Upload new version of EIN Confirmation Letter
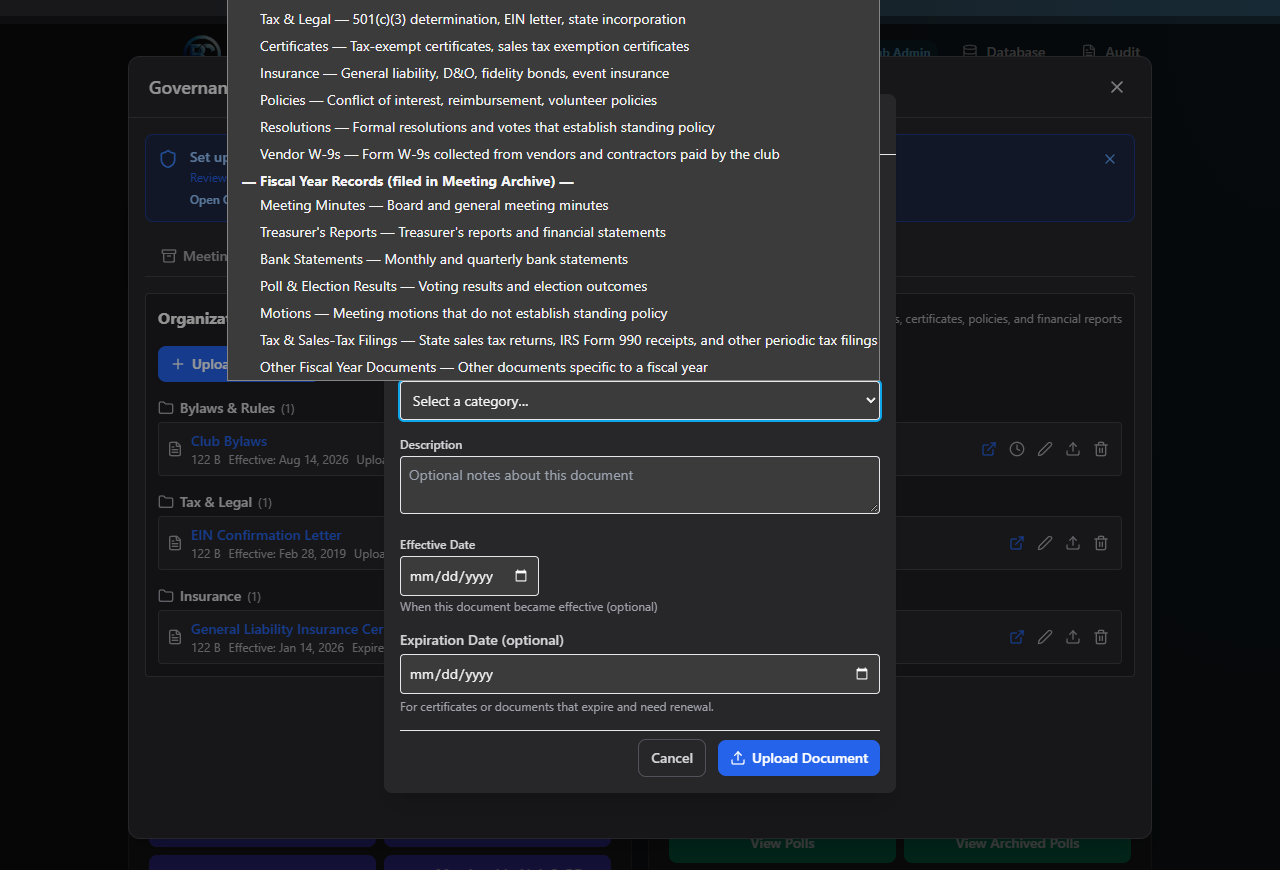 tap(1073, 543)
